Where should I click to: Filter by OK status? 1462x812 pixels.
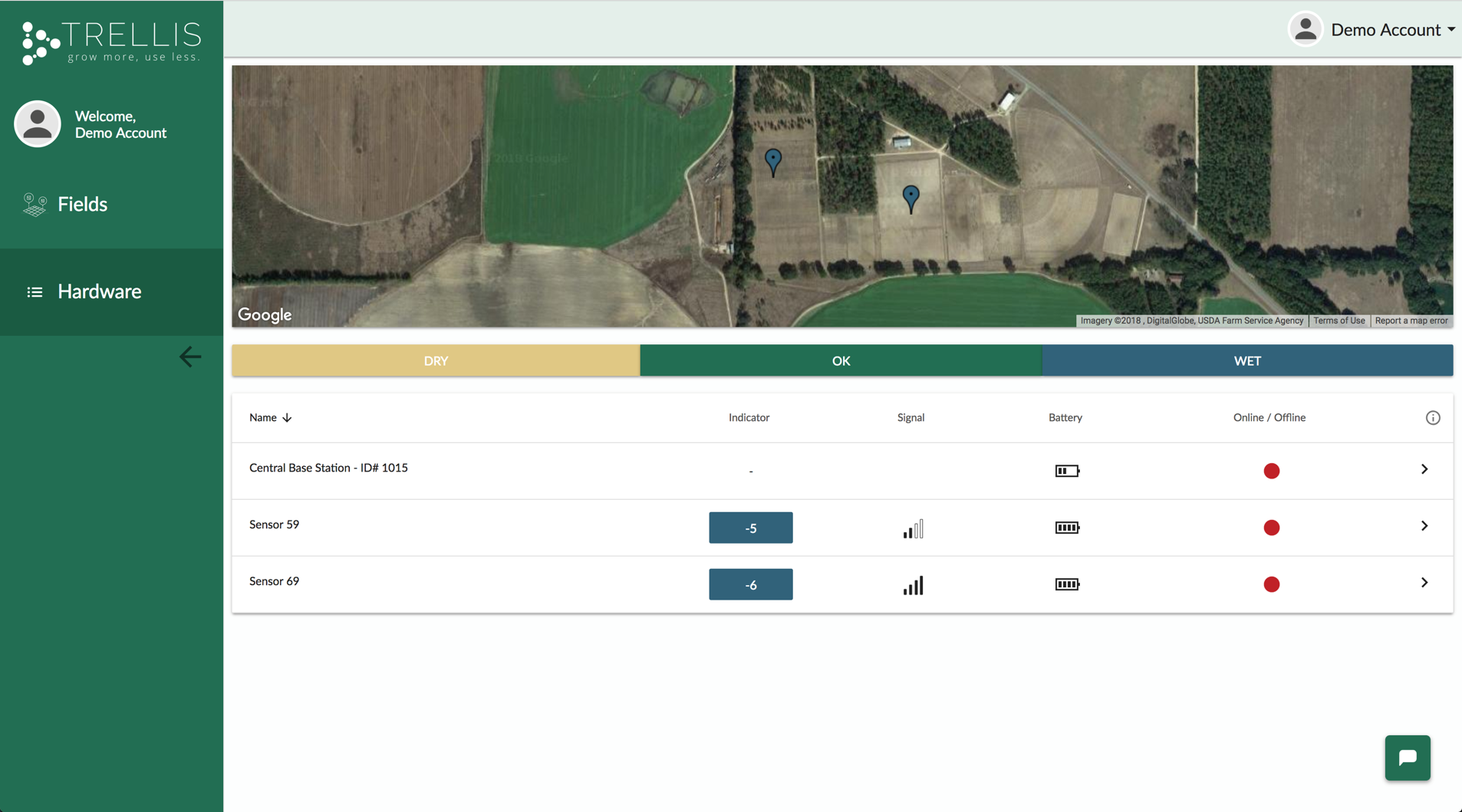pos(841,360)
